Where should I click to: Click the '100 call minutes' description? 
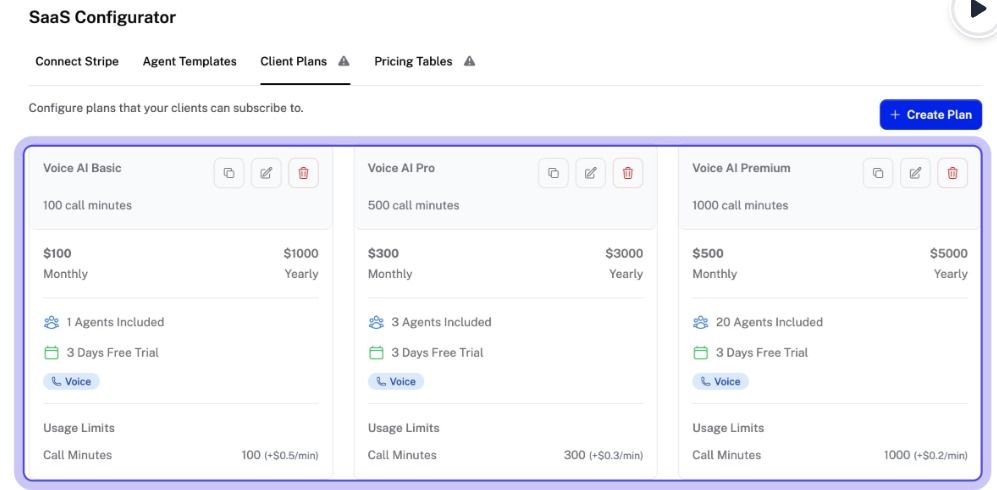point(88,205)
